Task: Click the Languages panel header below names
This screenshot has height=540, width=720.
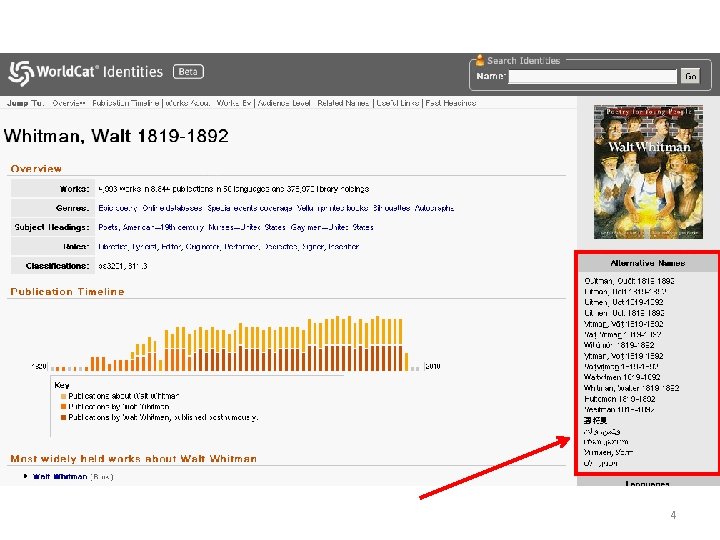Action: pos(647,483)
